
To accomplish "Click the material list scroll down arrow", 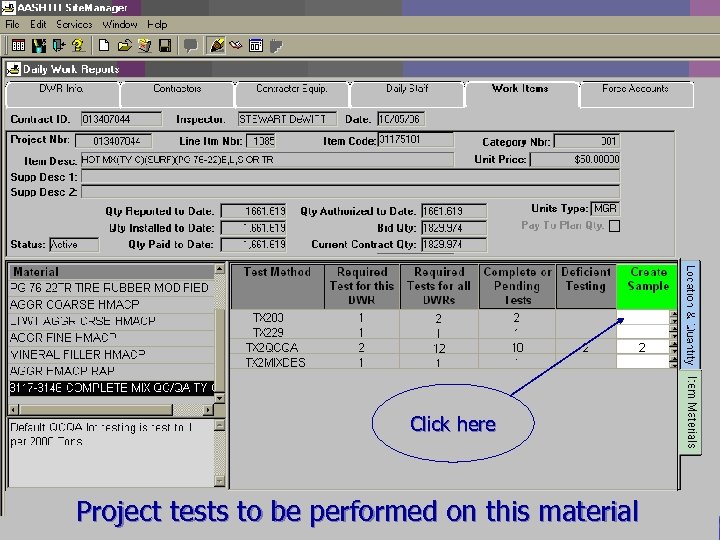I will pos(219,398).
